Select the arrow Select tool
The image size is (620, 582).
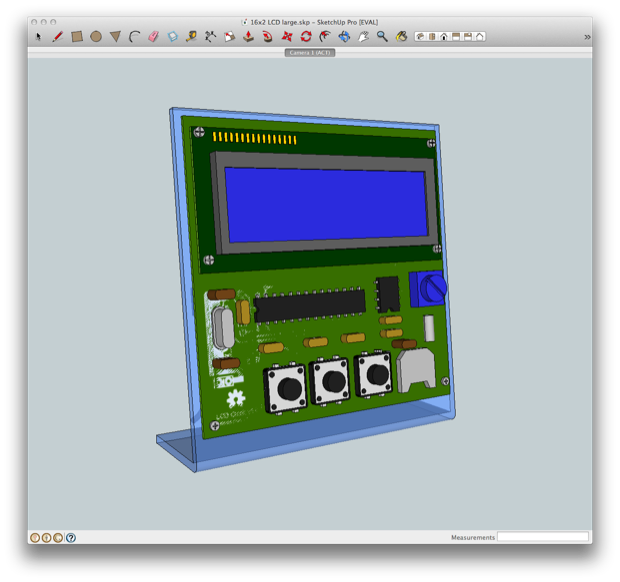[38, 37]
